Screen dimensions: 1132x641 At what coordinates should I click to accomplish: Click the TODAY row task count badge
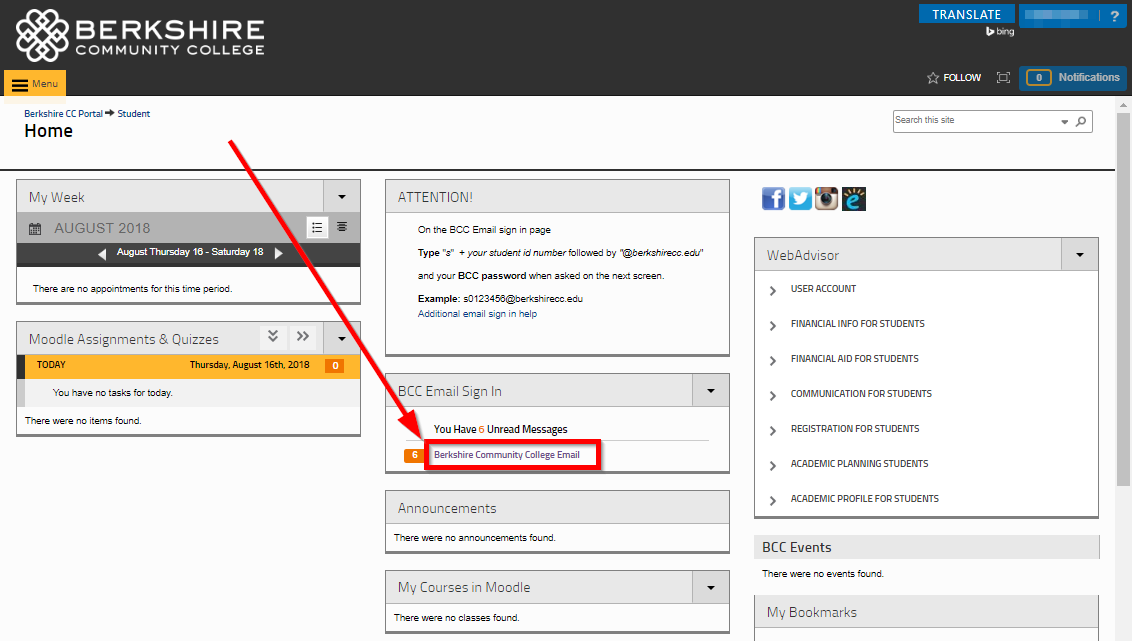(x=335, y=365)
